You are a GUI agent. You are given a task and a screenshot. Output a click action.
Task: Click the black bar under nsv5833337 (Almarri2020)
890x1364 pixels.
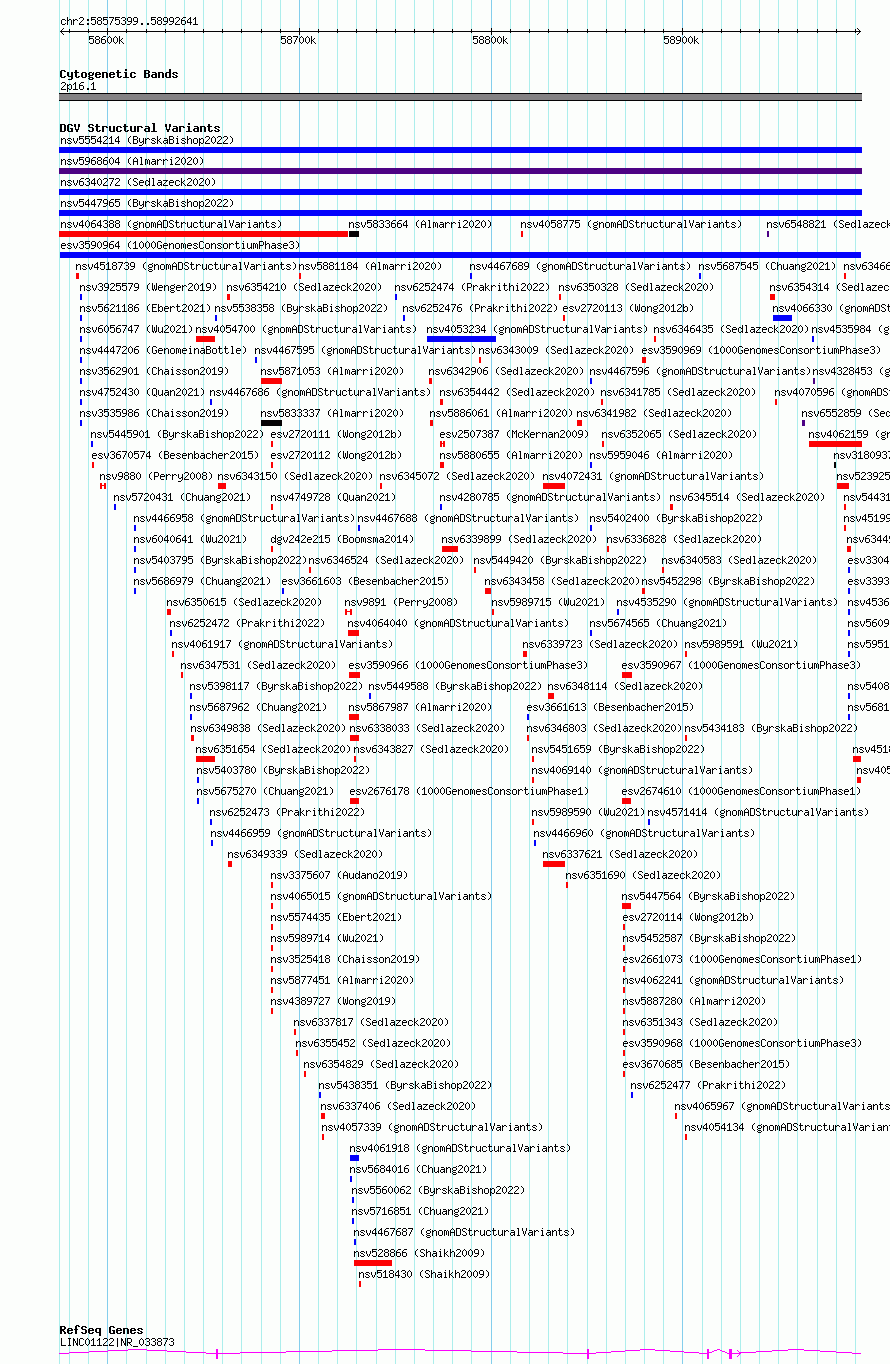(x=271, y=423)
